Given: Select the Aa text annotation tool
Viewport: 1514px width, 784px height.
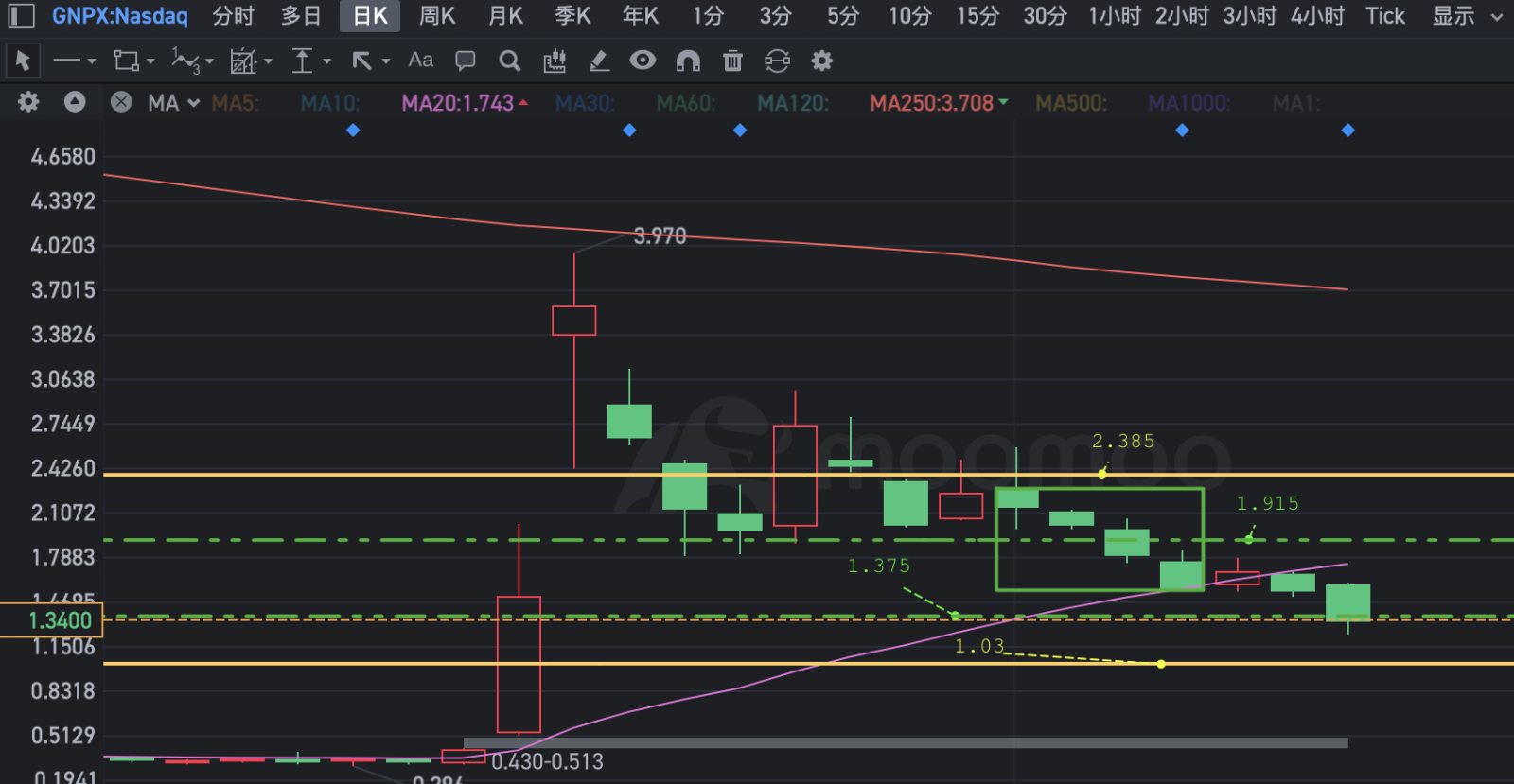Looking at the screenshot, I should click(x=421, y=61).
